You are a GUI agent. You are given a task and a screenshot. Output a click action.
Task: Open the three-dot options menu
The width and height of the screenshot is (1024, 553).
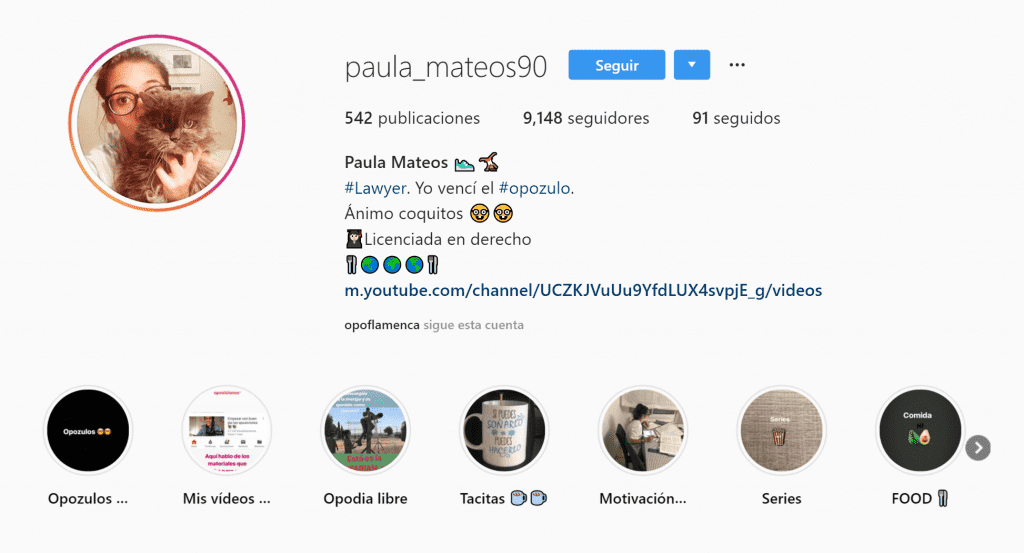[737, 65]
